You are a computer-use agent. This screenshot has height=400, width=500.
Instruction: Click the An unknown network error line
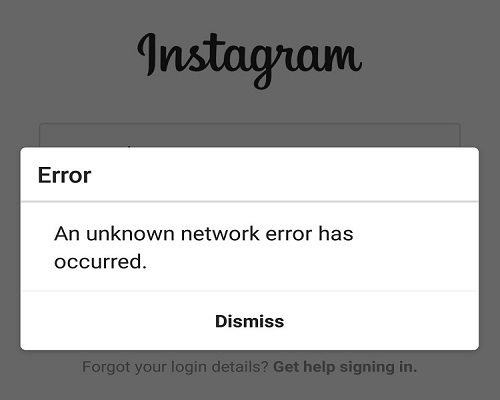pos(204,233)
